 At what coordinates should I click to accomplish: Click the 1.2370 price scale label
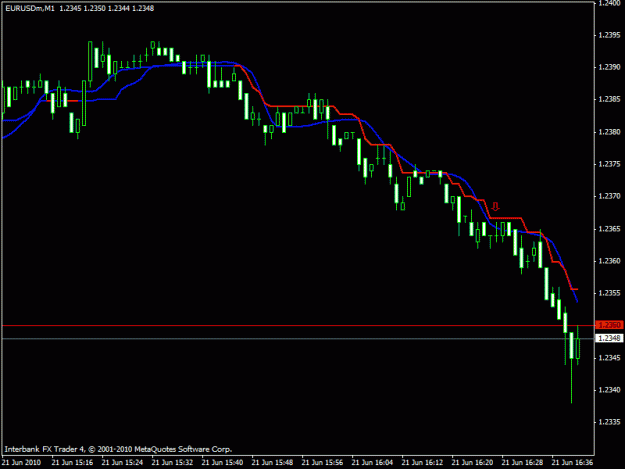pyautogui.click(x=609, y=196)
